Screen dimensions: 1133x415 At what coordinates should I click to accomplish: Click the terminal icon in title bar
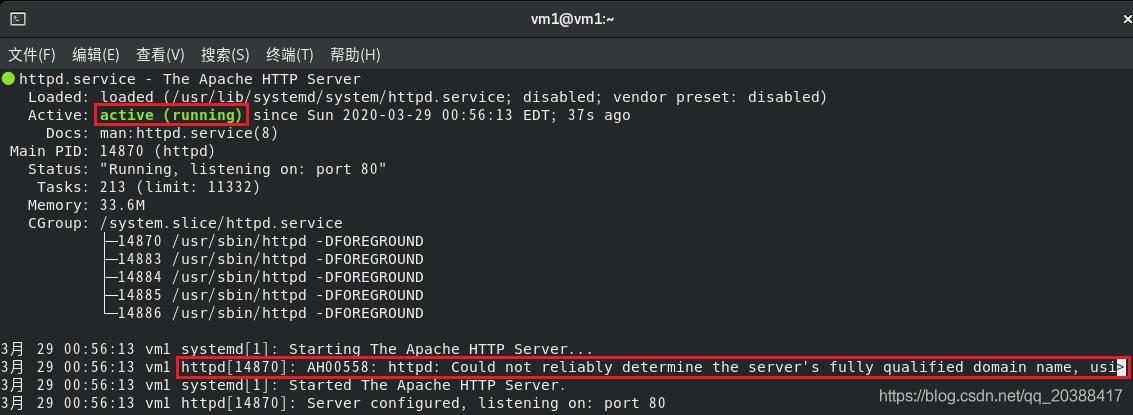pyautogui.click(x=20, y=20)
